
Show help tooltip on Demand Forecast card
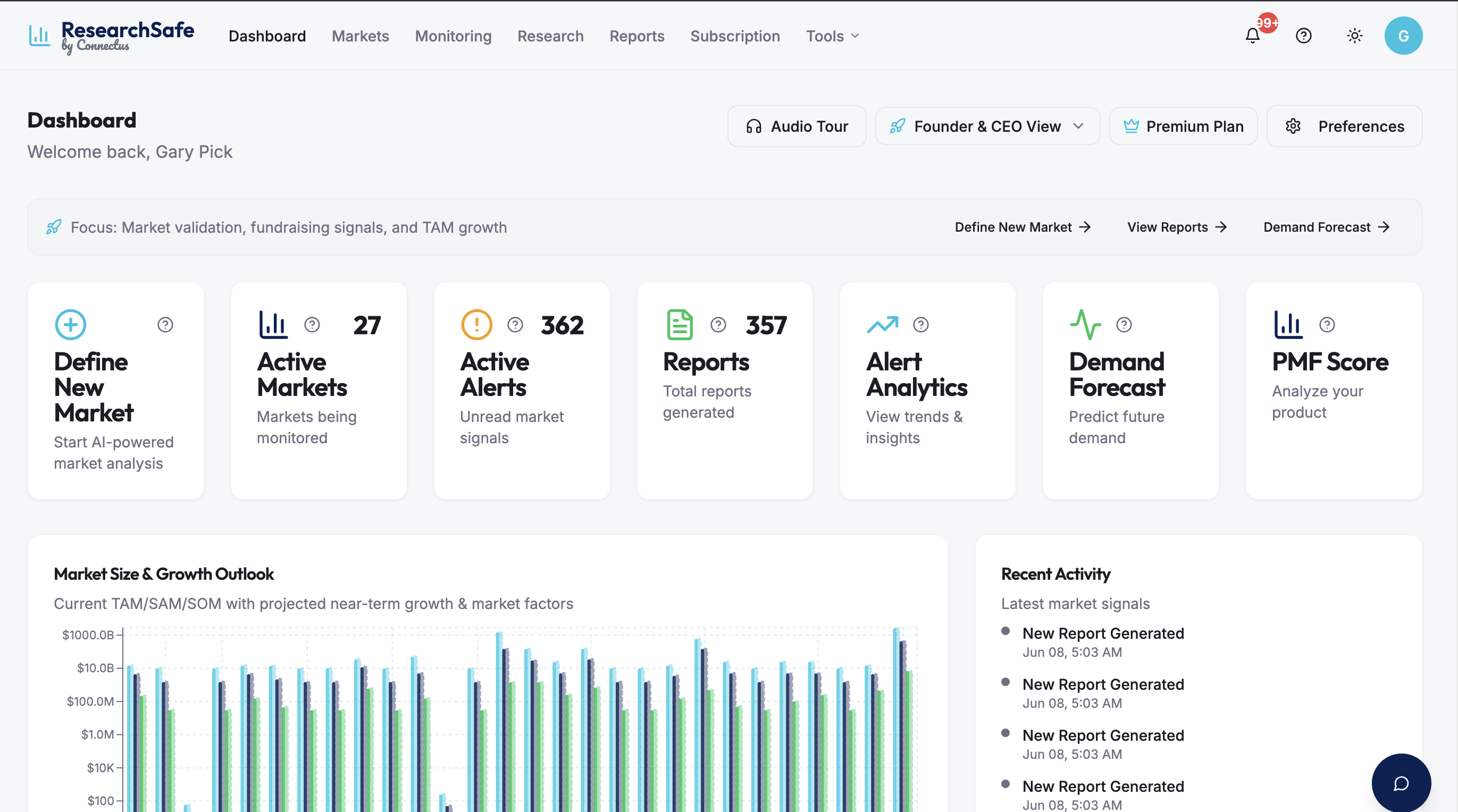1124,324
